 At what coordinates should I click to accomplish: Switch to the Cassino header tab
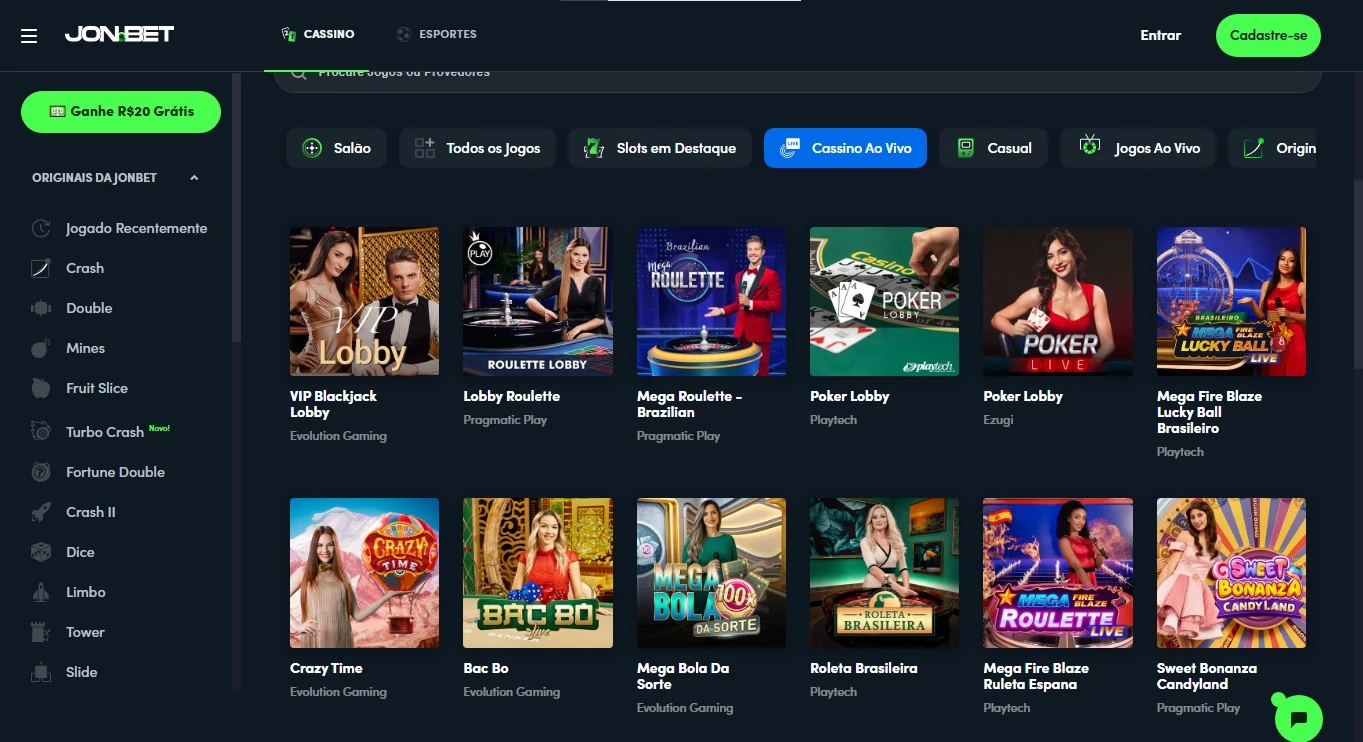[318, 34]
